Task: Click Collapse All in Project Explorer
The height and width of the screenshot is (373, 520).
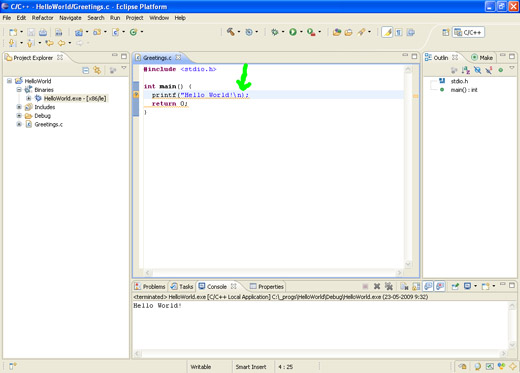Action: [x=86, y=70]
